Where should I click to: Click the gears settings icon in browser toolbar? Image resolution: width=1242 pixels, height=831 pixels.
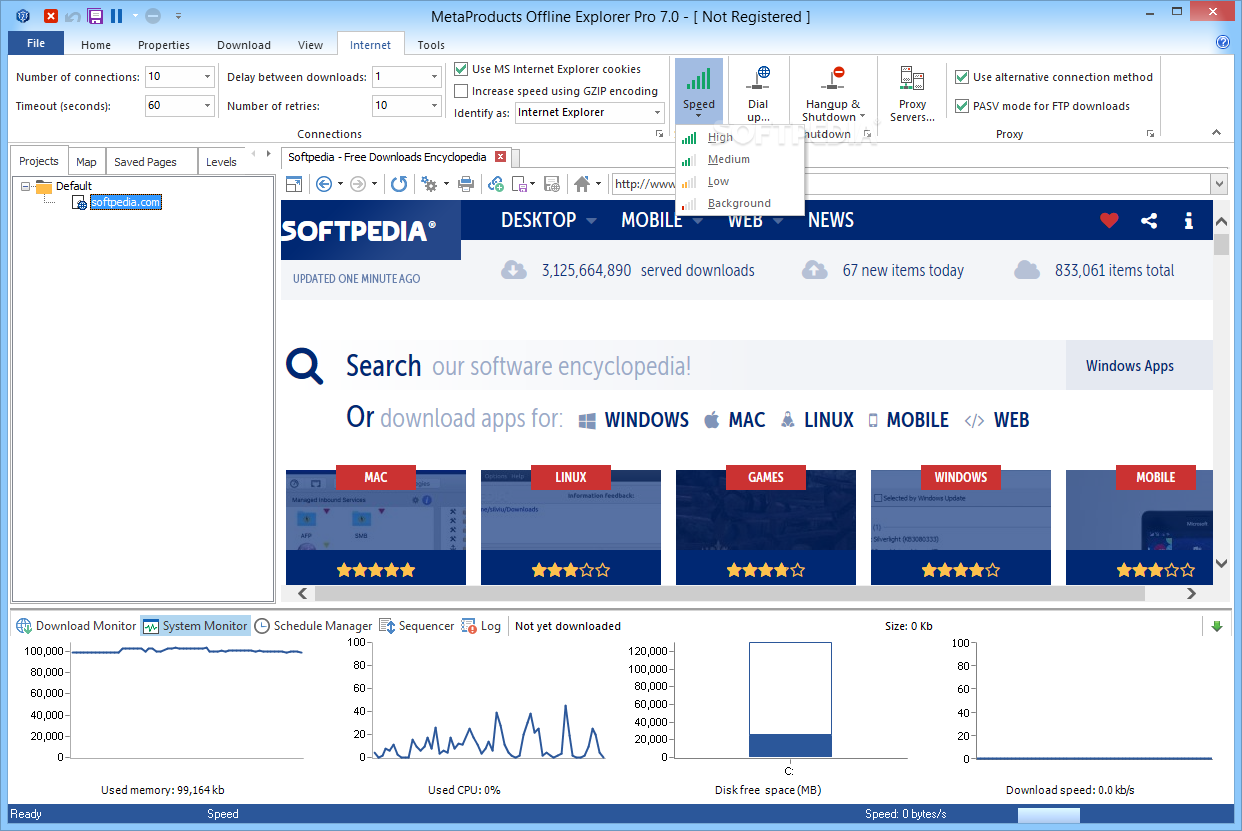click(x=429, y=184)
